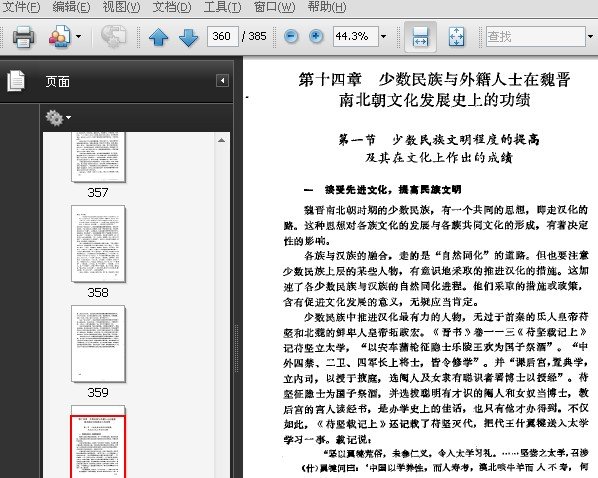598x478 pixels.
Task: Zoom in with the plus button
Action: (x=315, y=37)
